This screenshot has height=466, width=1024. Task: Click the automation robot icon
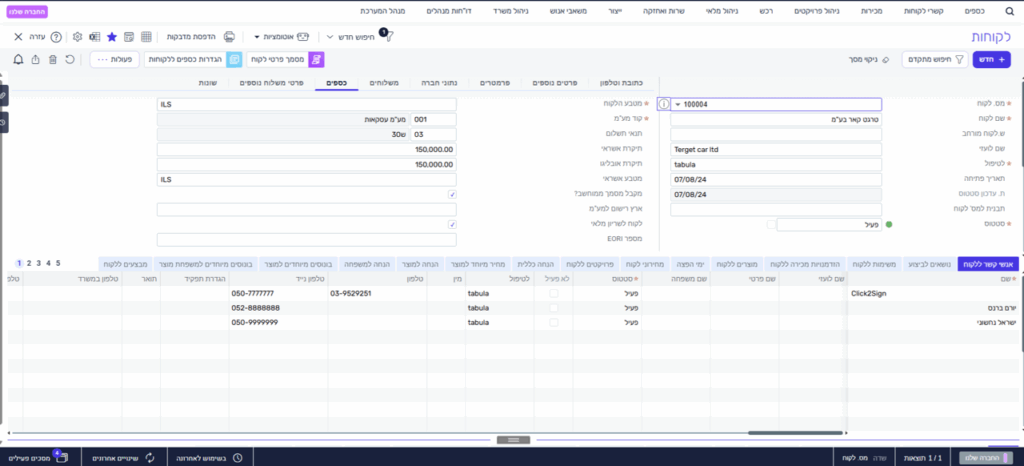click(303, 37)
